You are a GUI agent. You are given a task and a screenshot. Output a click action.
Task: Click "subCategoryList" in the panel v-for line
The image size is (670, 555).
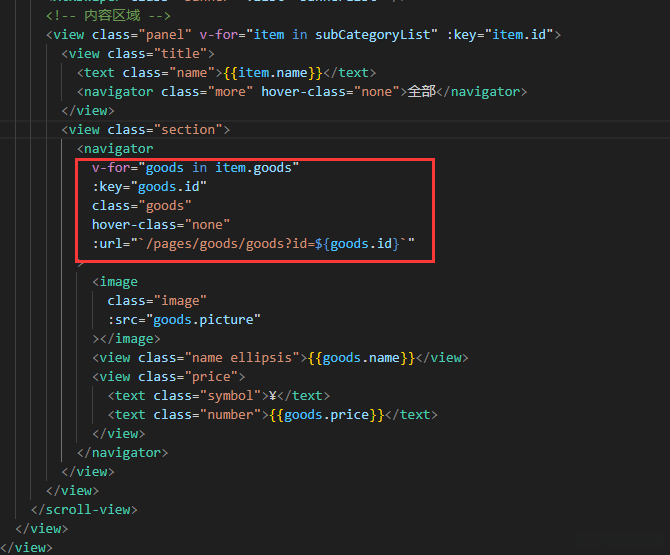click(373, 35)
